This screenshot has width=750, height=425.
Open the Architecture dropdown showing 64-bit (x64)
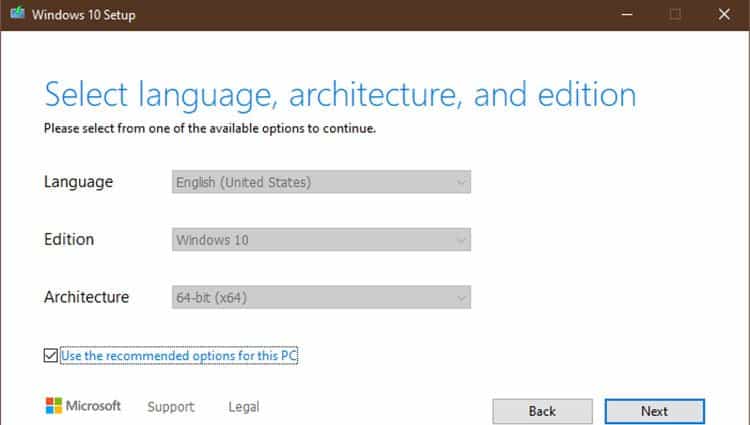[321, 297]
